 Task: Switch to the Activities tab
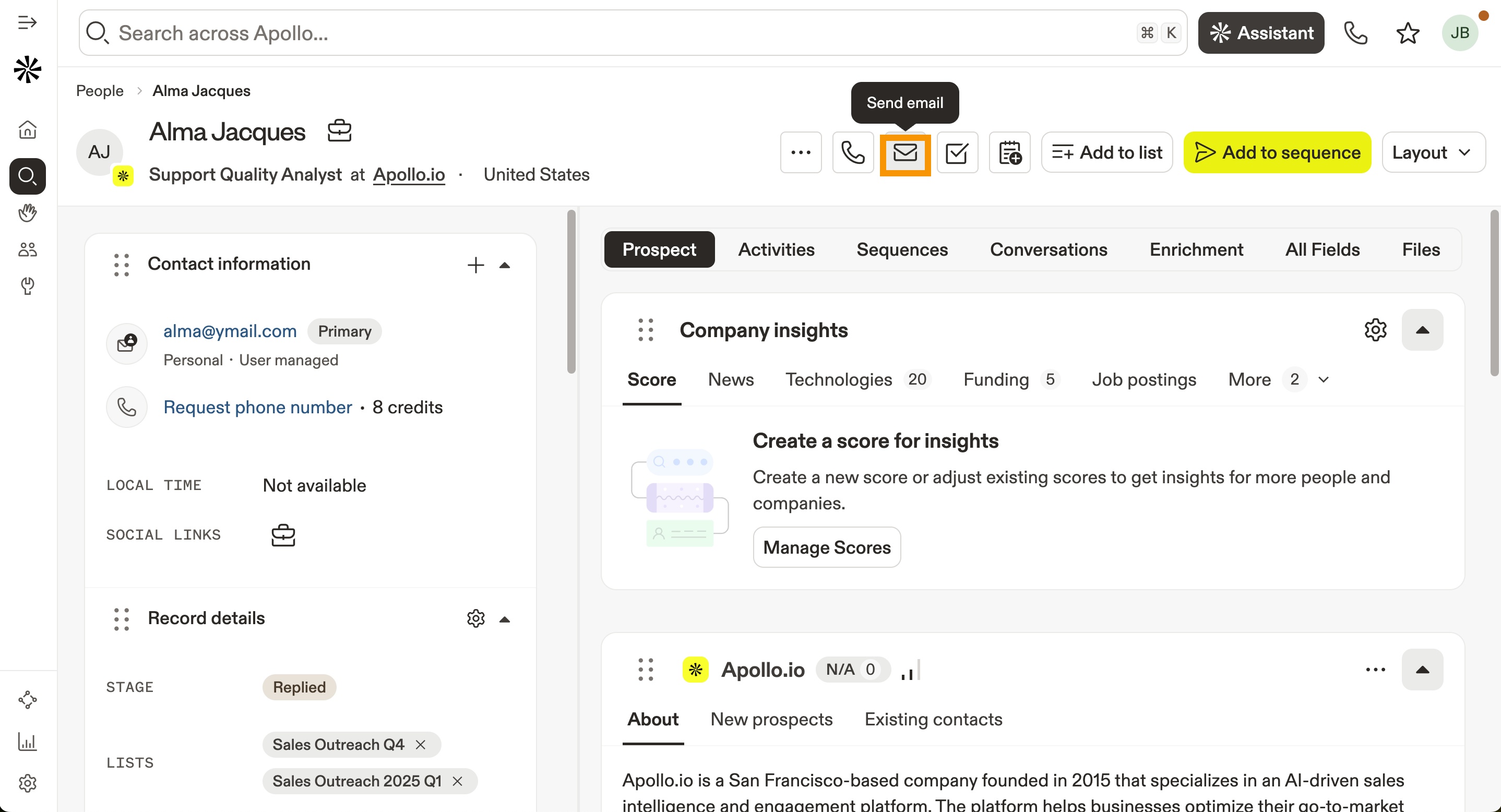pos(776,250)
